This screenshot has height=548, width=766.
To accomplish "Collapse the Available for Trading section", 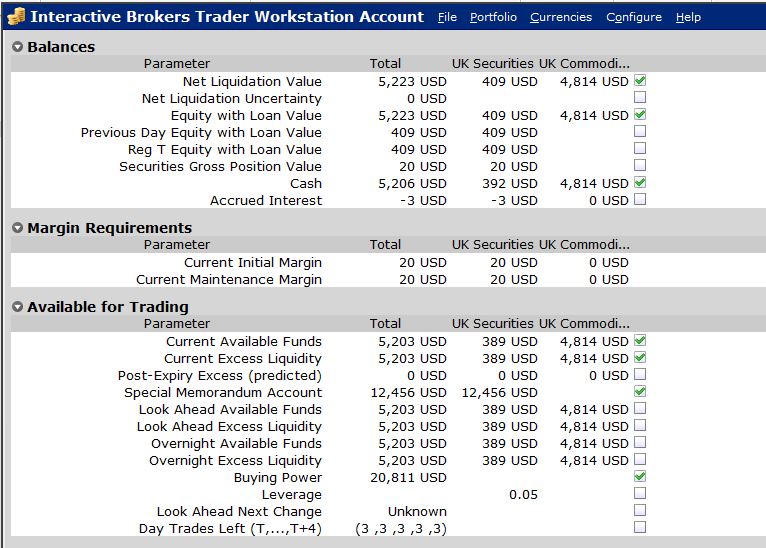I will point(18,307).
